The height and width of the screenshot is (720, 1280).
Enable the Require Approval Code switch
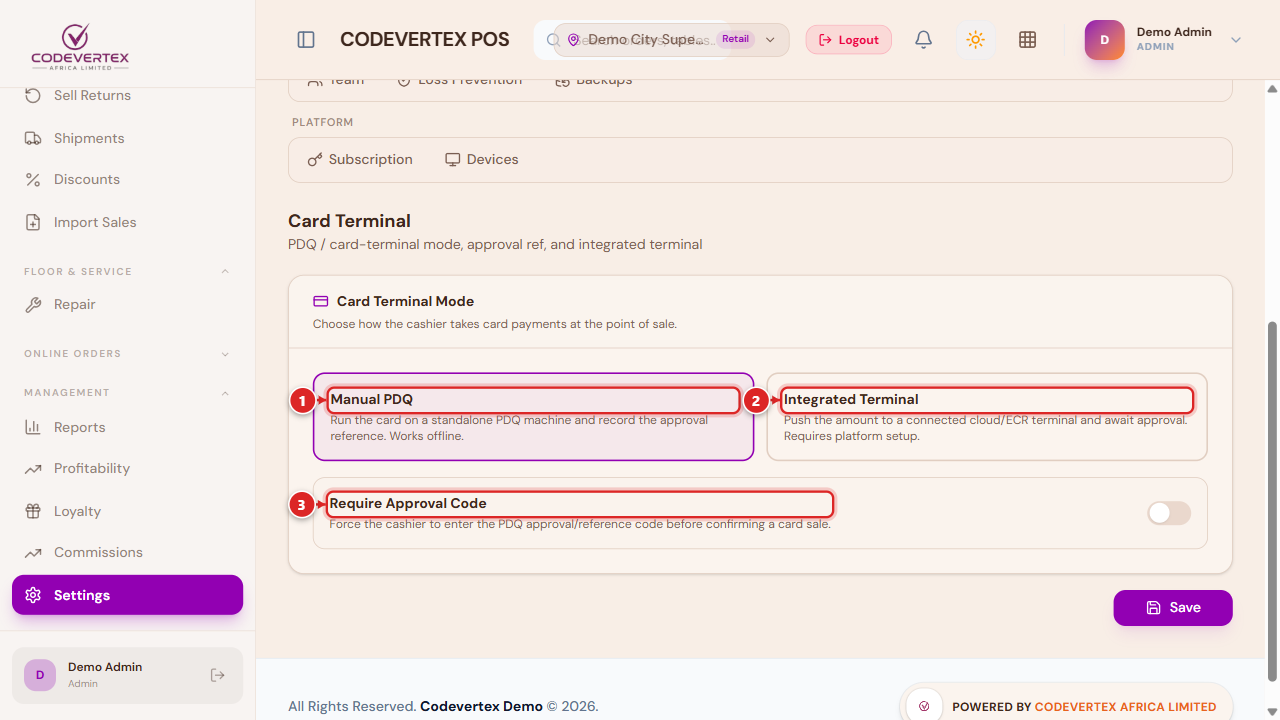pos(1169,513)
